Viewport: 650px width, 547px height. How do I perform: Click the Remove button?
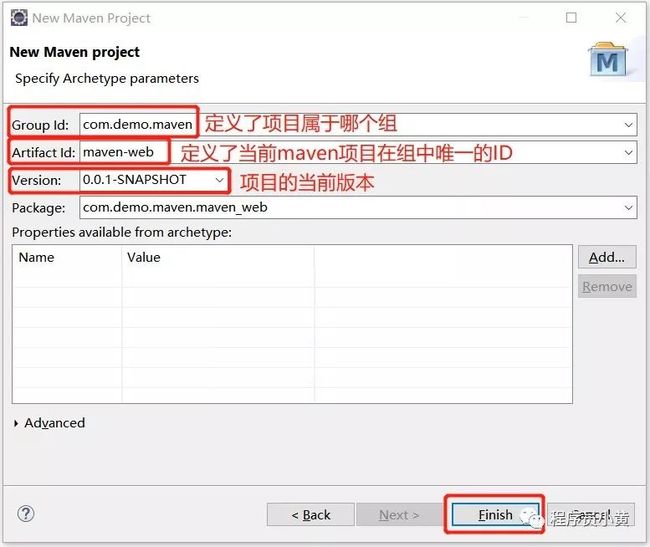[x=607, y=286]
